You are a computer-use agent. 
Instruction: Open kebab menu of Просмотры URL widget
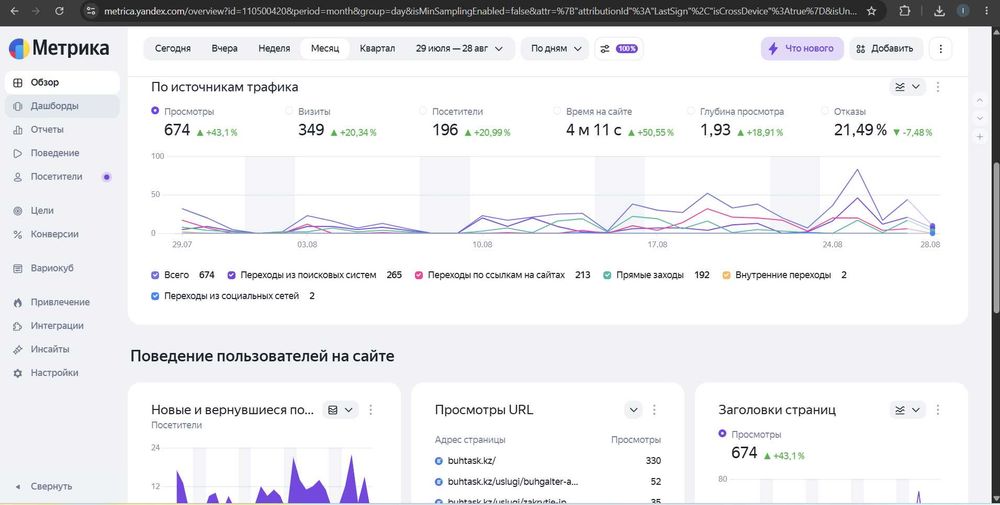(x=654, y=410)
